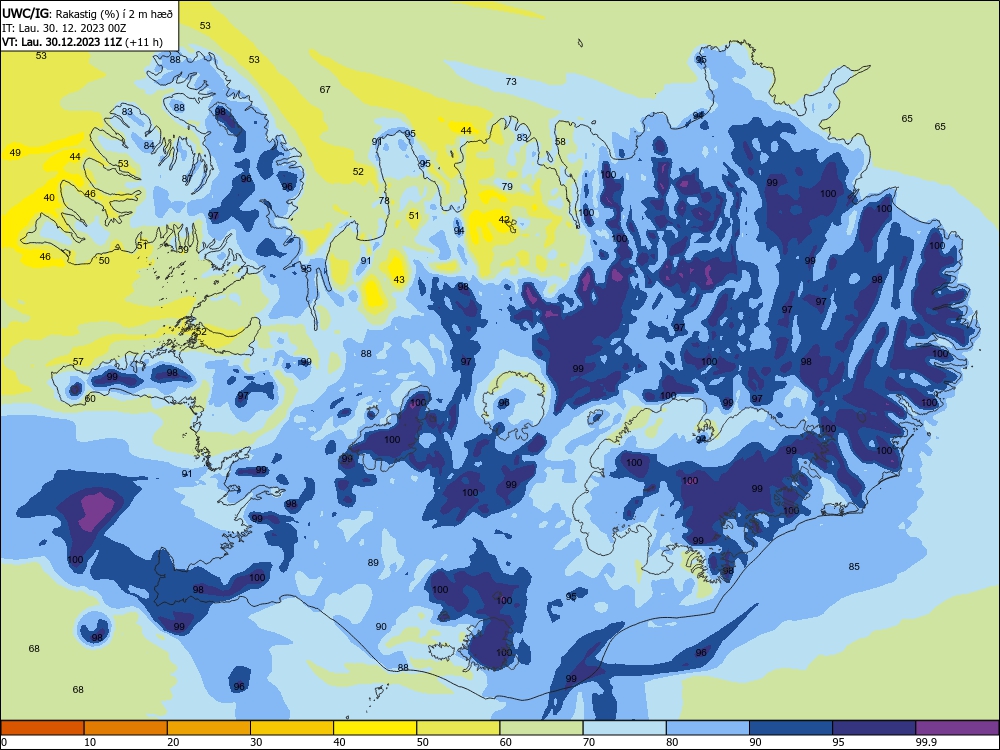Click the map value '57' on the western peninsula

click(x=78, y=362)
